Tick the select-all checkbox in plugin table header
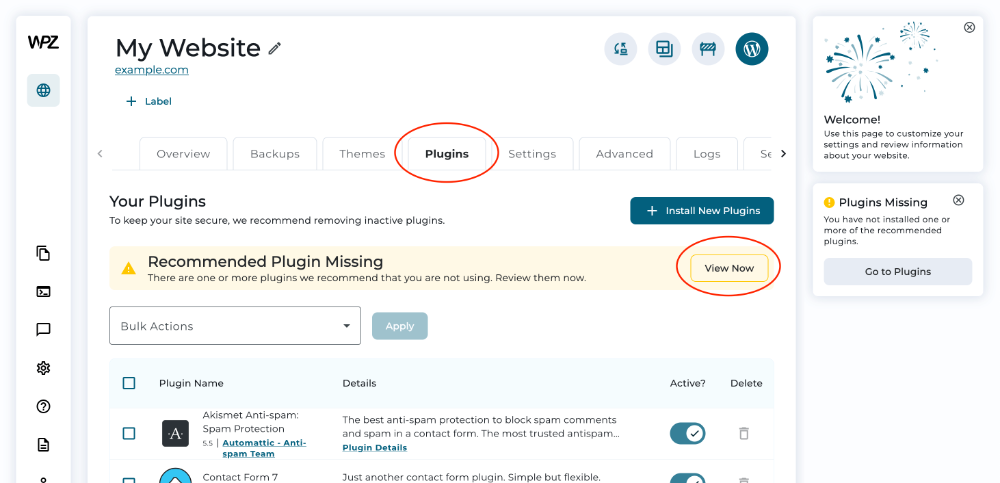This screenshot has width=1000, height=483. pos(129,383)
